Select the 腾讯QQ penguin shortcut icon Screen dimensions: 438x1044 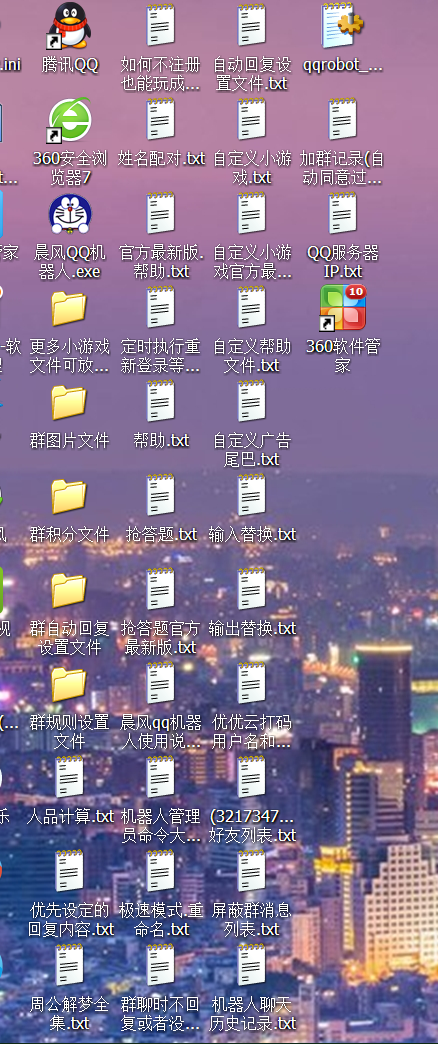[70, 26]
